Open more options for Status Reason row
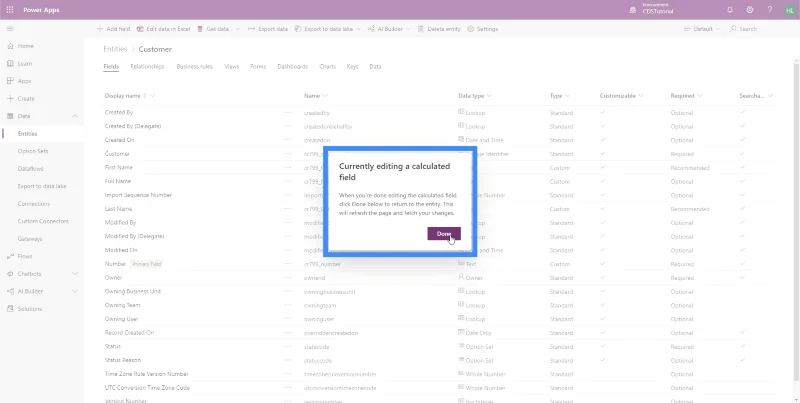The height and width of the screenshot is (403, 800). (x=288, y=361)
